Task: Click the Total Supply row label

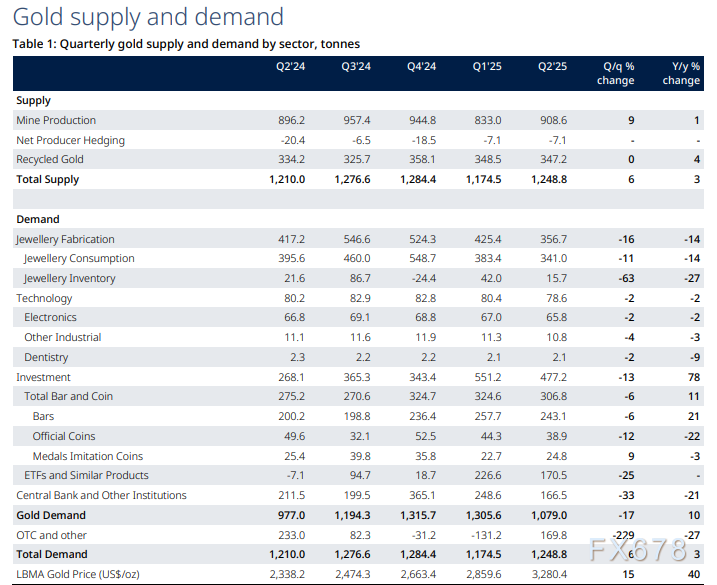Action: click(x=47, y=180)
